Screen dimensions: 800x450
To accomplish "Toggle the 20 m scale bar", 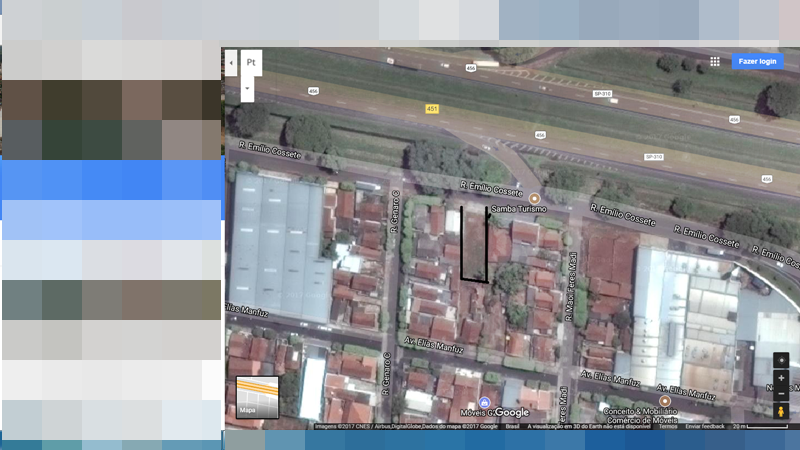I will tap(760, 426).
